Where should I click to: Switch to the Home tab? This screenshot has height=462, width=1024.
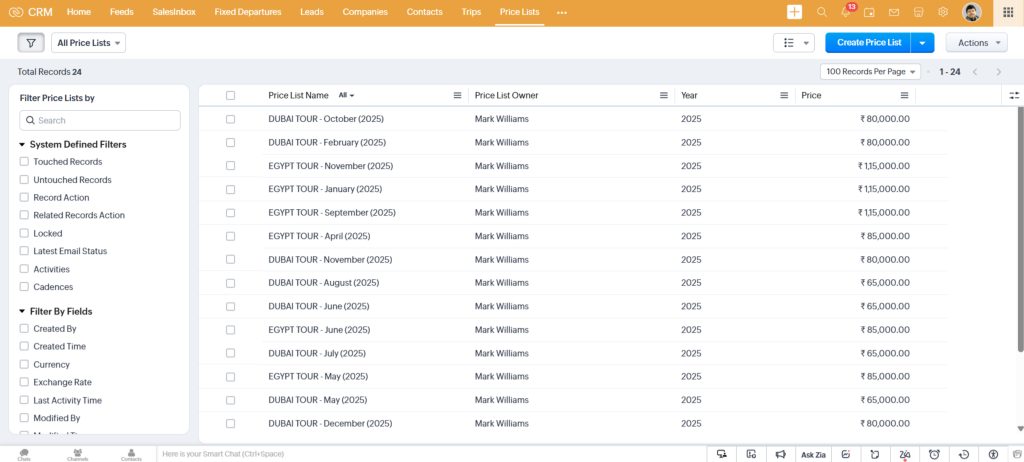tap(79, 12)
